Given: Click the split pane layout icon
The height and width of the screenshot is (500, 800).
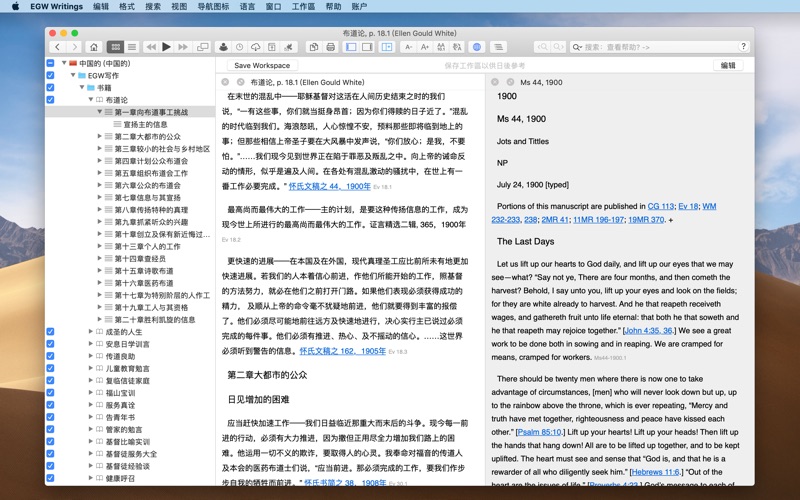Looking at the screenshot, I should pos(387,47).
